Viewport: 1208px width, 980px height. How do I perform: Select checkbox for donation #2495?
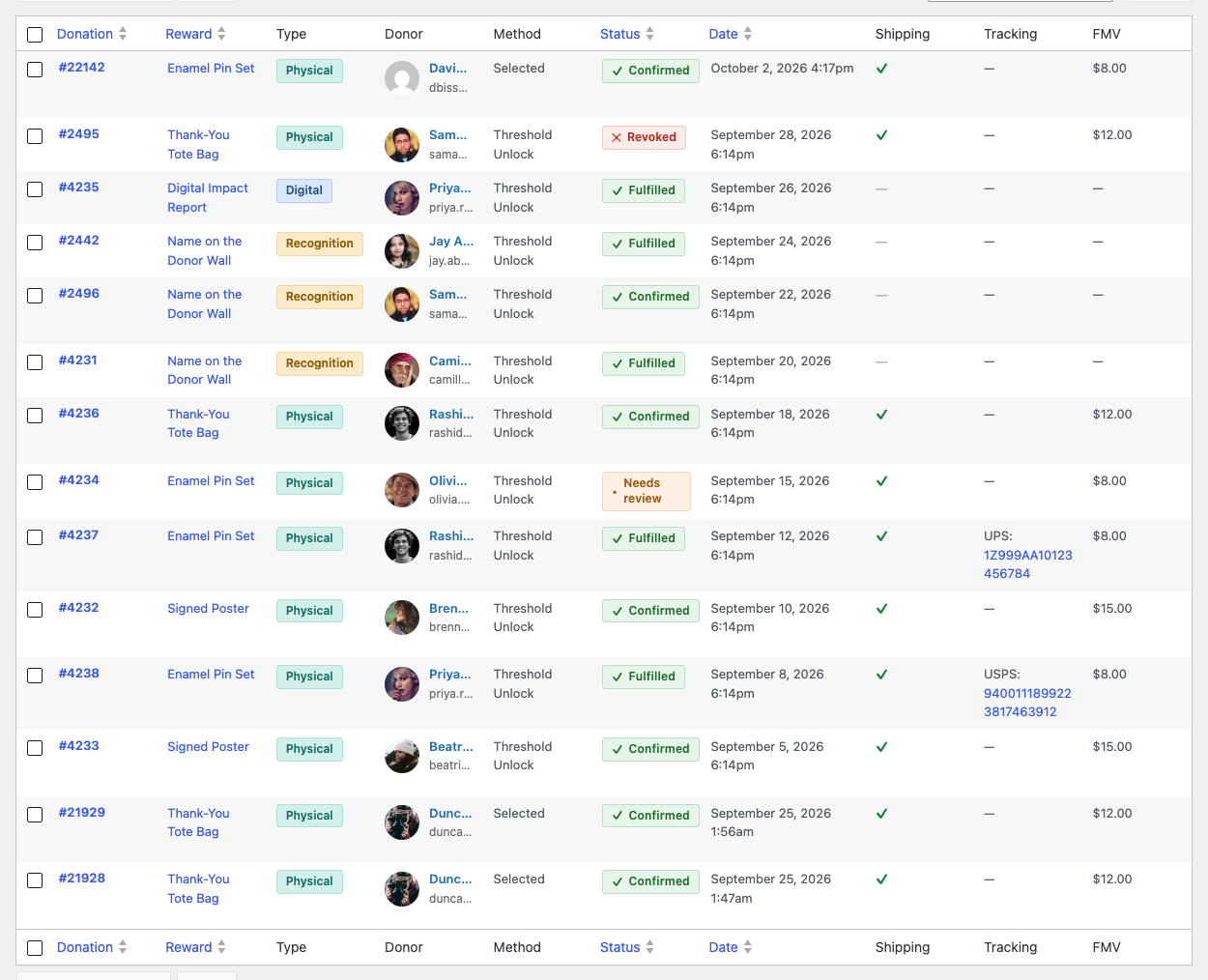(35, 136)
